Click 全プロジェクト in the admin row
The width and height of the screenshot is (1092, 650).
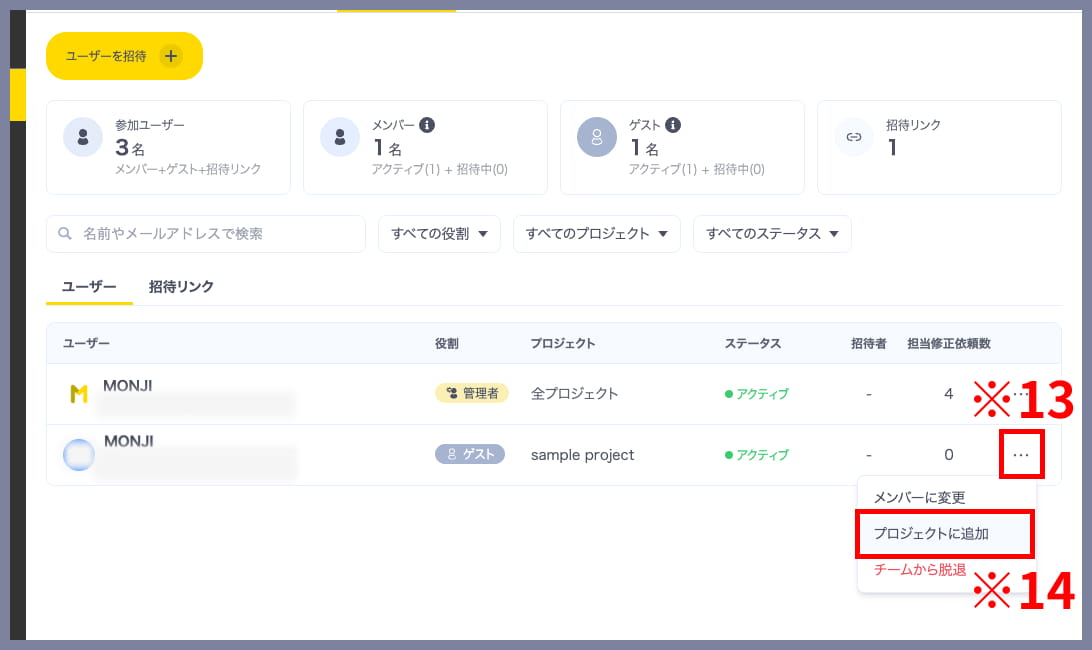575,394
